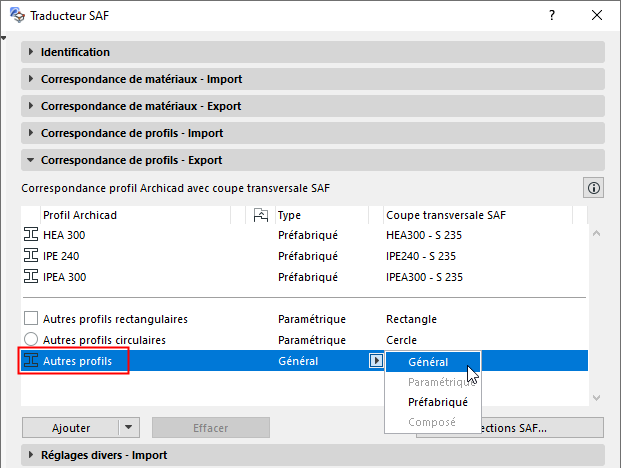This screenshot has height=468, width=621.
Task: Click Préfabriqué type of IPEA 300
Action: click(x=308, y=277)
